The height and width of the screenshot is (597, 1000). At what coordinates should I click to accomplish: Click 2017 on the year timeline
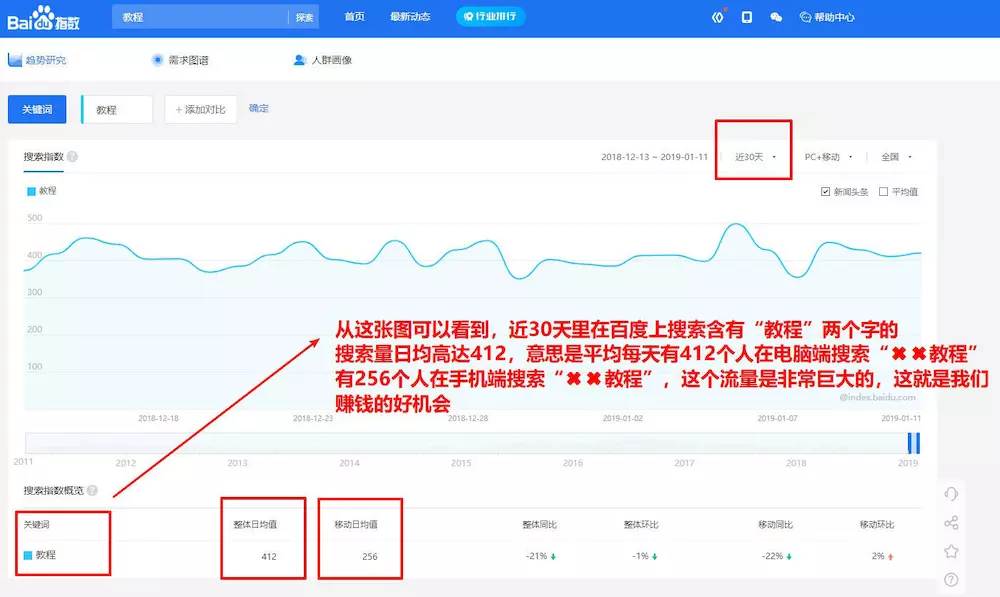pos(684,463)
